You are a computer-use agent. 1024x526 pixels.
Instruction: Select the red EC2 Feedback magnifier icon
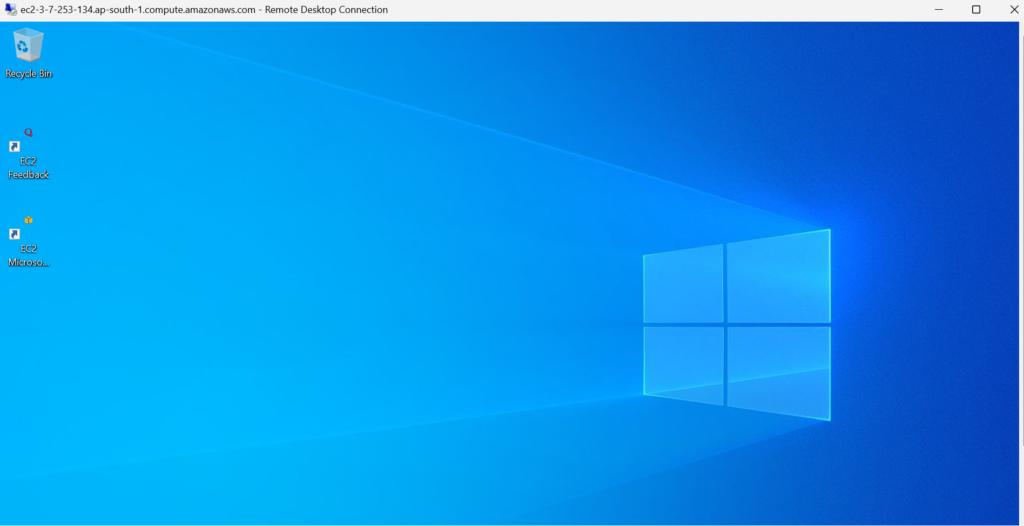(x=28, y=132)
